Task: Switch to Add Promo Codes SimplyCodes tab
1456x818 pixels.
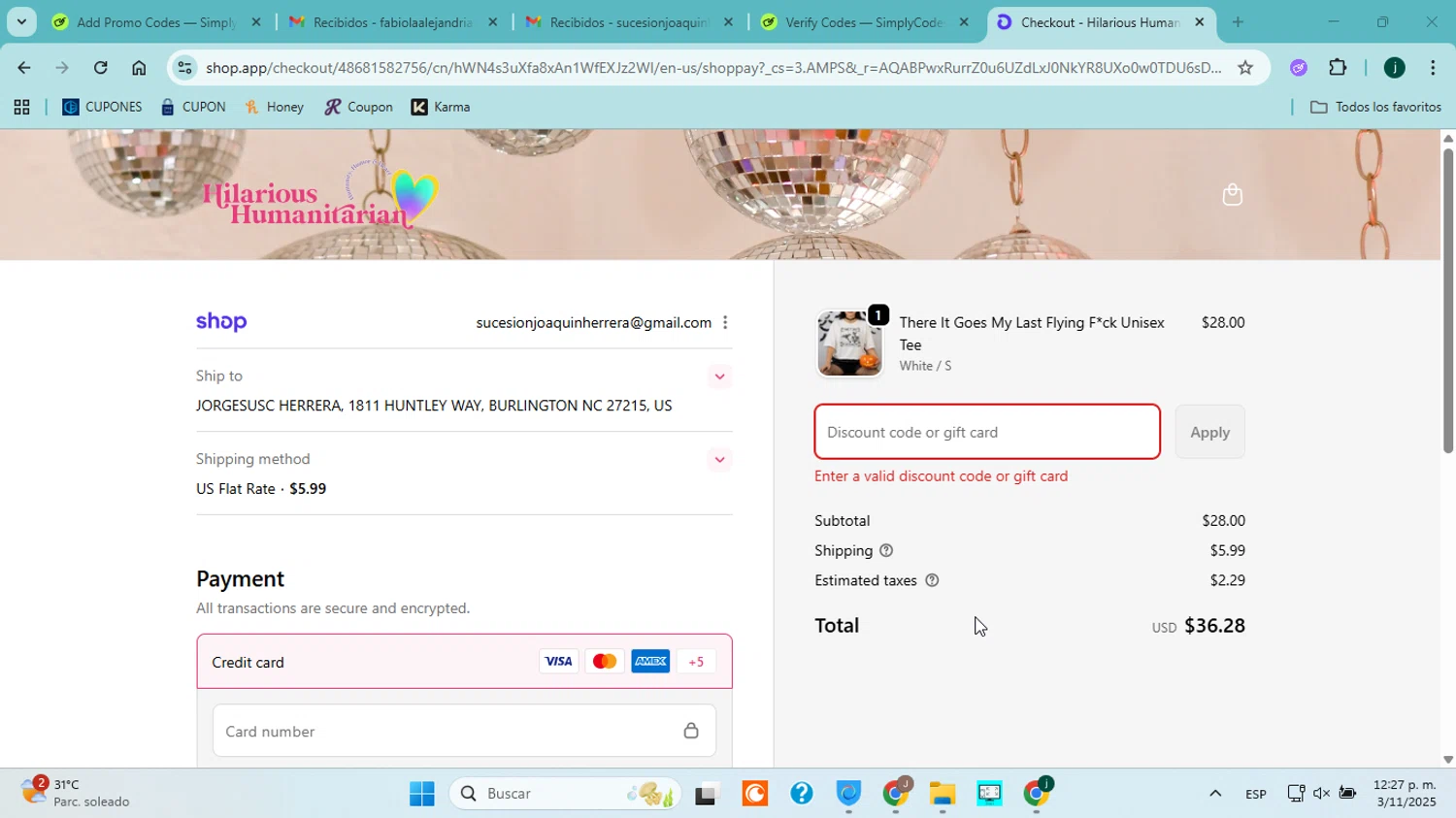Action: [x=156, y=22]
